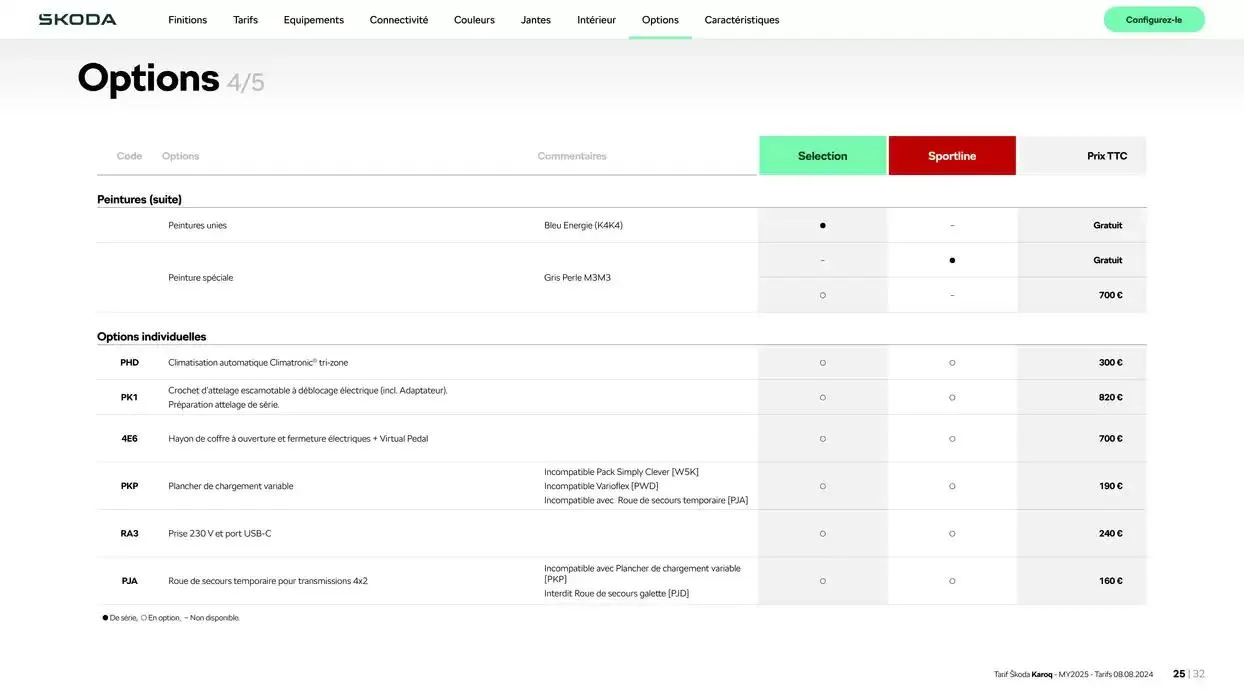Open the Intérieur section

click(596, 20)
